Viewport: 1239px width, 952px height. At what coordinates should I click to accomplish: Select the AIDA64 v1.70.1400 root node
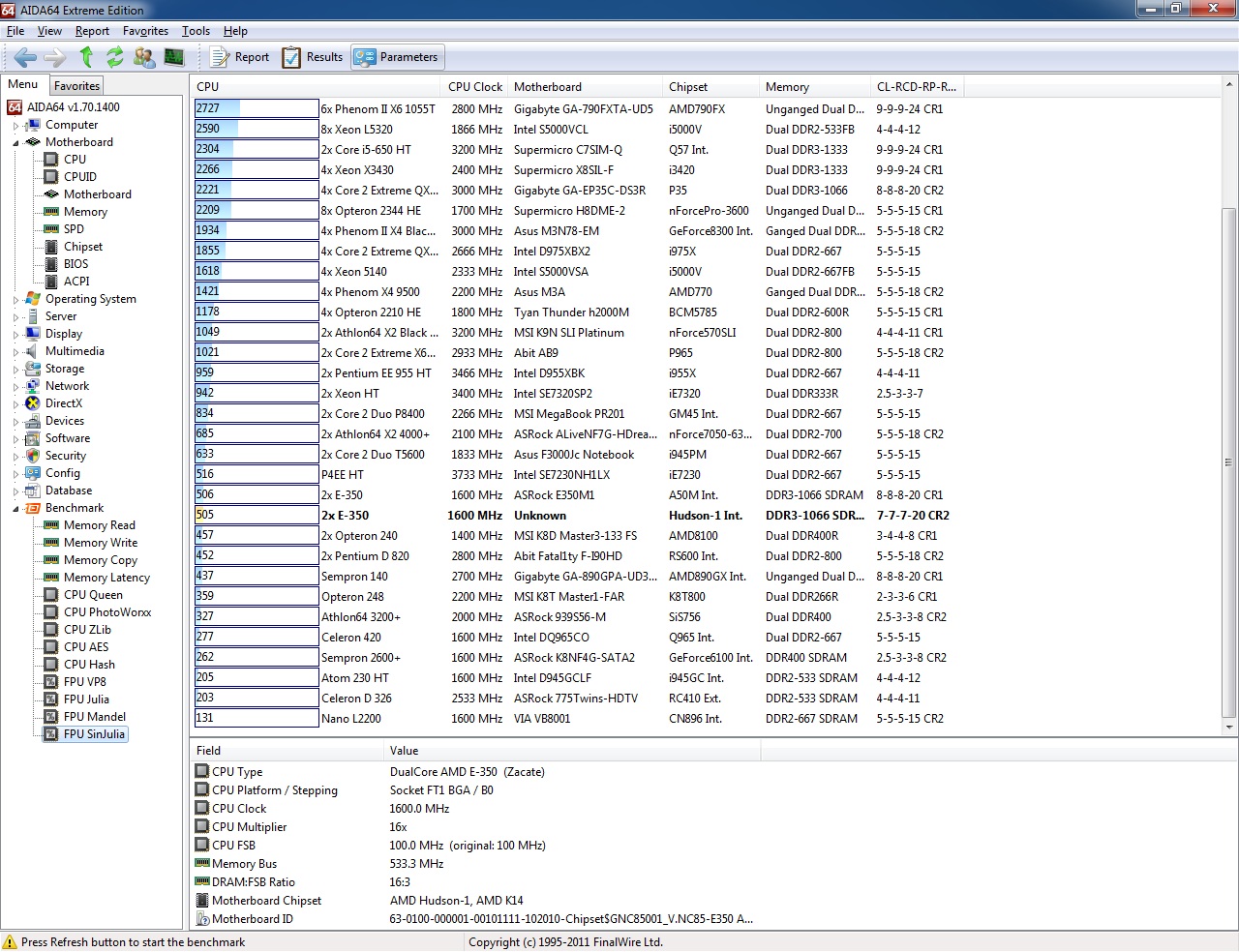coord(74,107)
